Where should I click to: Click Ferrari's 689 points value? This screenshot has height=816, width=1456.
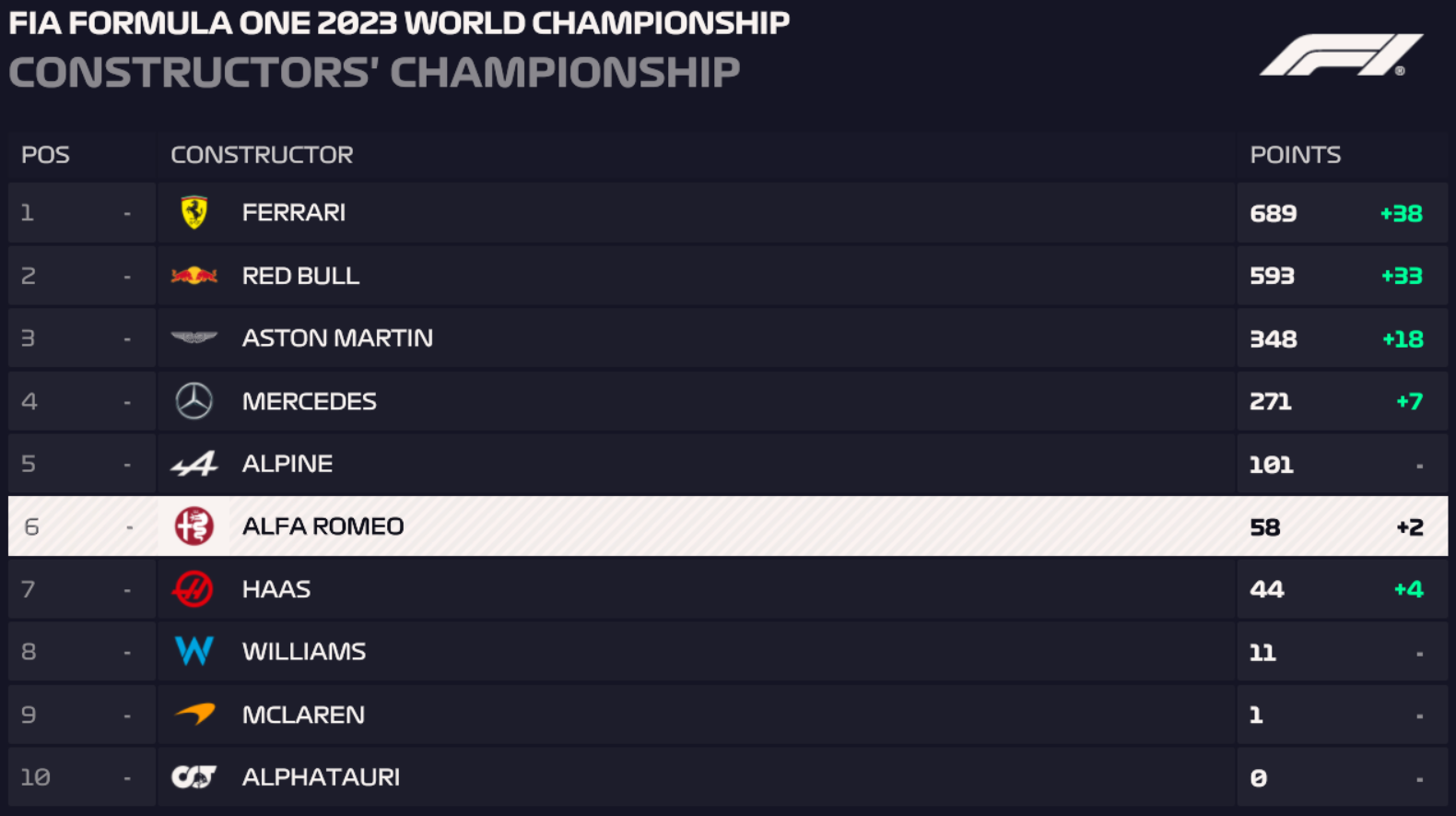click(x=1273, y=214)
